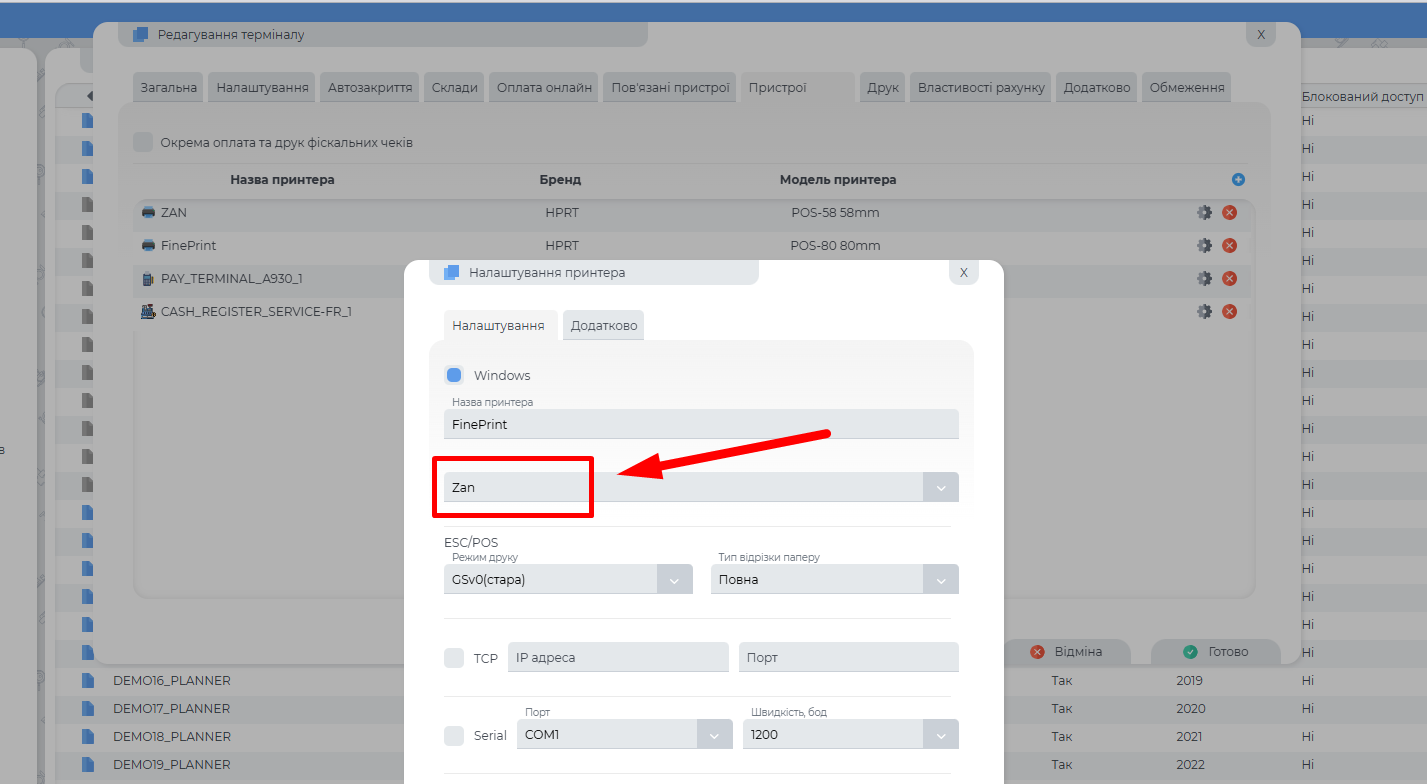
Task: Toggle the Windows checkbox
Action: coord(454,375)
